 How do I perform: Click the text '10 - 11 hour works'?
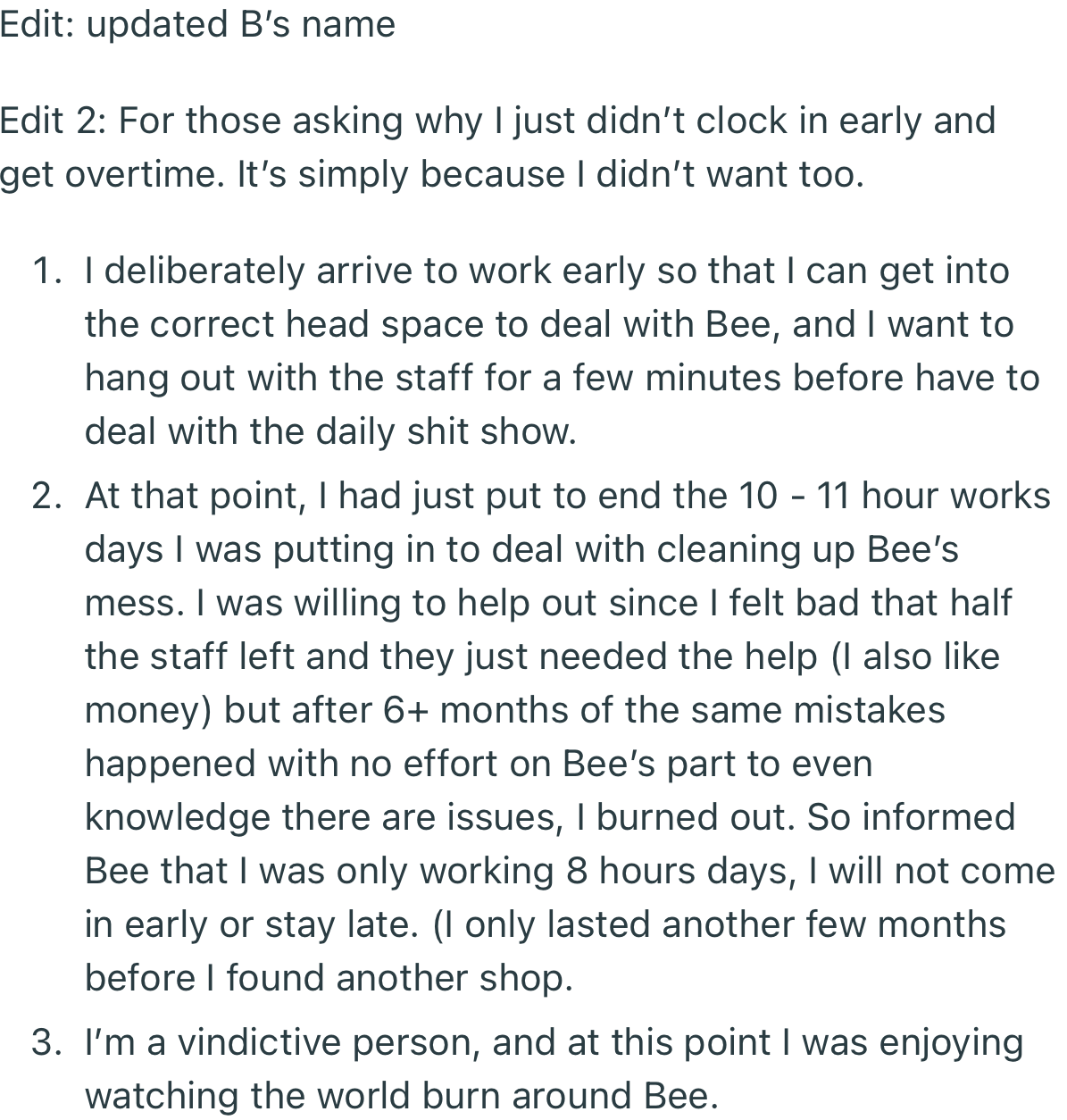click(x=895, y=496)
